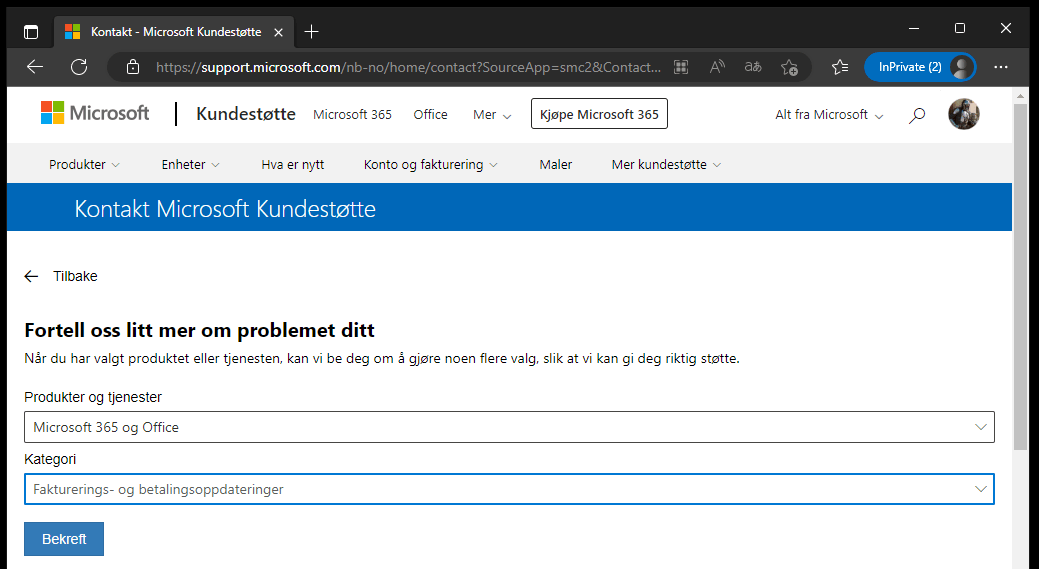Open the tab actions menu icon
This screenshot has width=1039, height=569.
[31, 32]
